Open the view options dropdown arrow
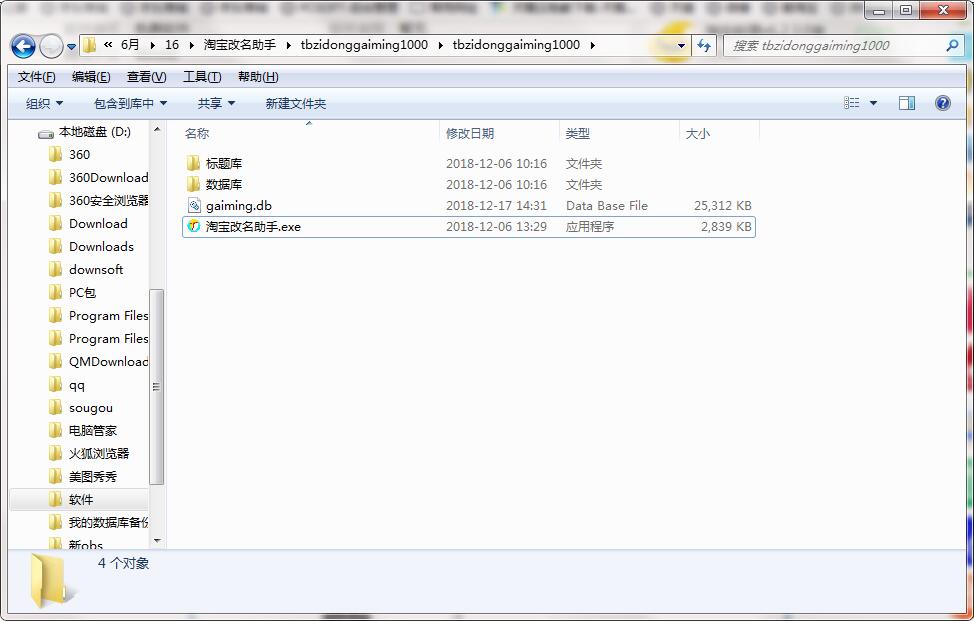 click(x=873, y=103)
